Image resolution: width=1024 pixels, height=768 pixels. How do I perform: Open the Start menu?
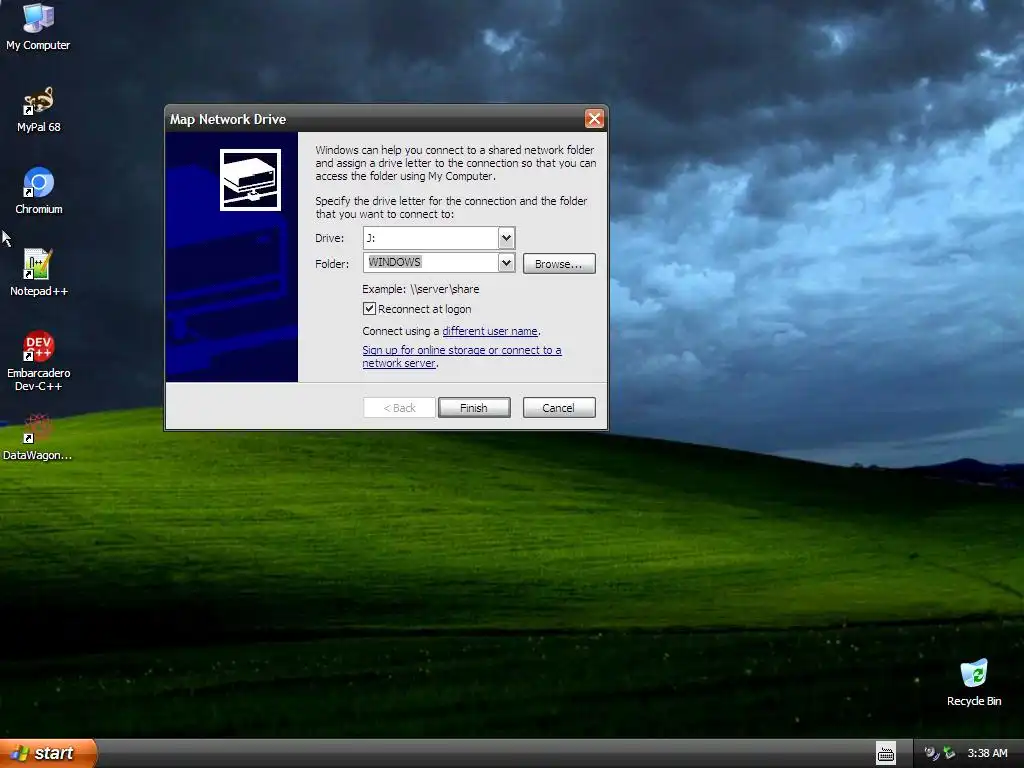[47, 753]
